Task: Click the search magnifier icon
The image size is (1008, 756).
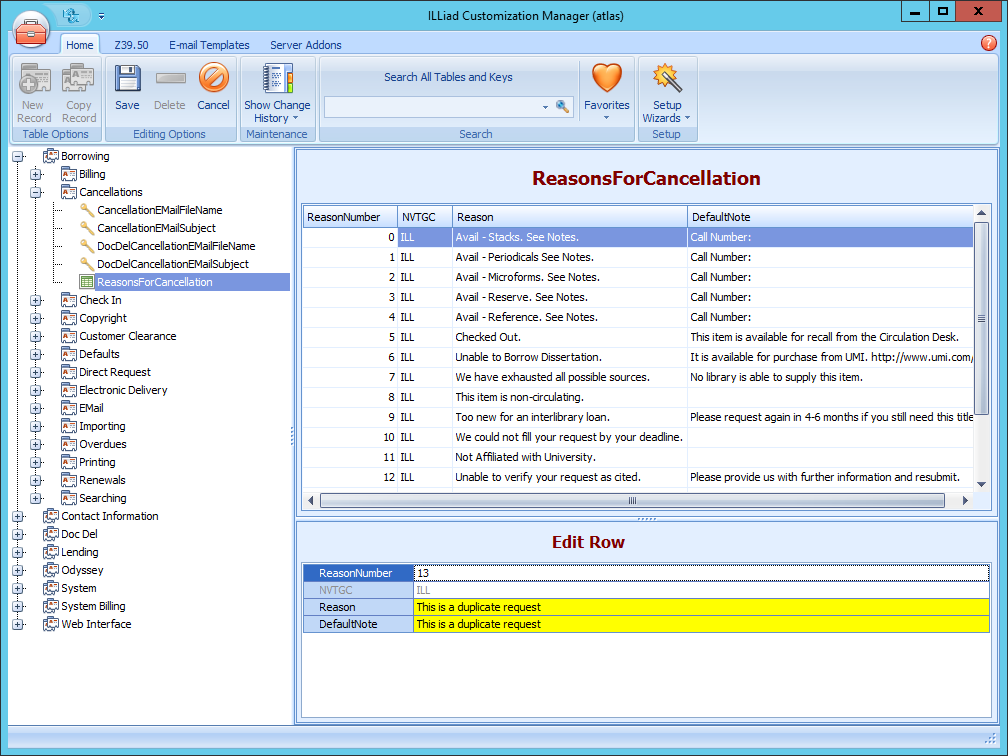Action: pyautogui.click(x=562, y=106)
